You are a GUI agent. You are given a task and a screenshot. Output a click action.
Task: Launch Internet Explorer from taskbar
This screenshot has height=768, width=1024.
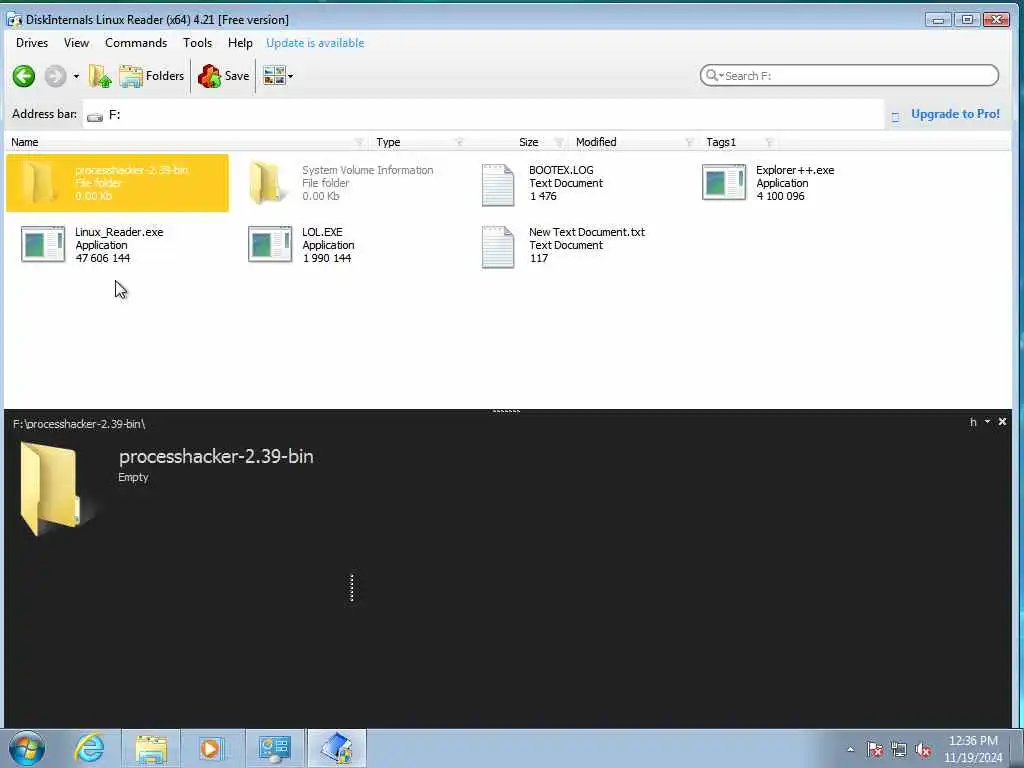click(x=89, y=748)
